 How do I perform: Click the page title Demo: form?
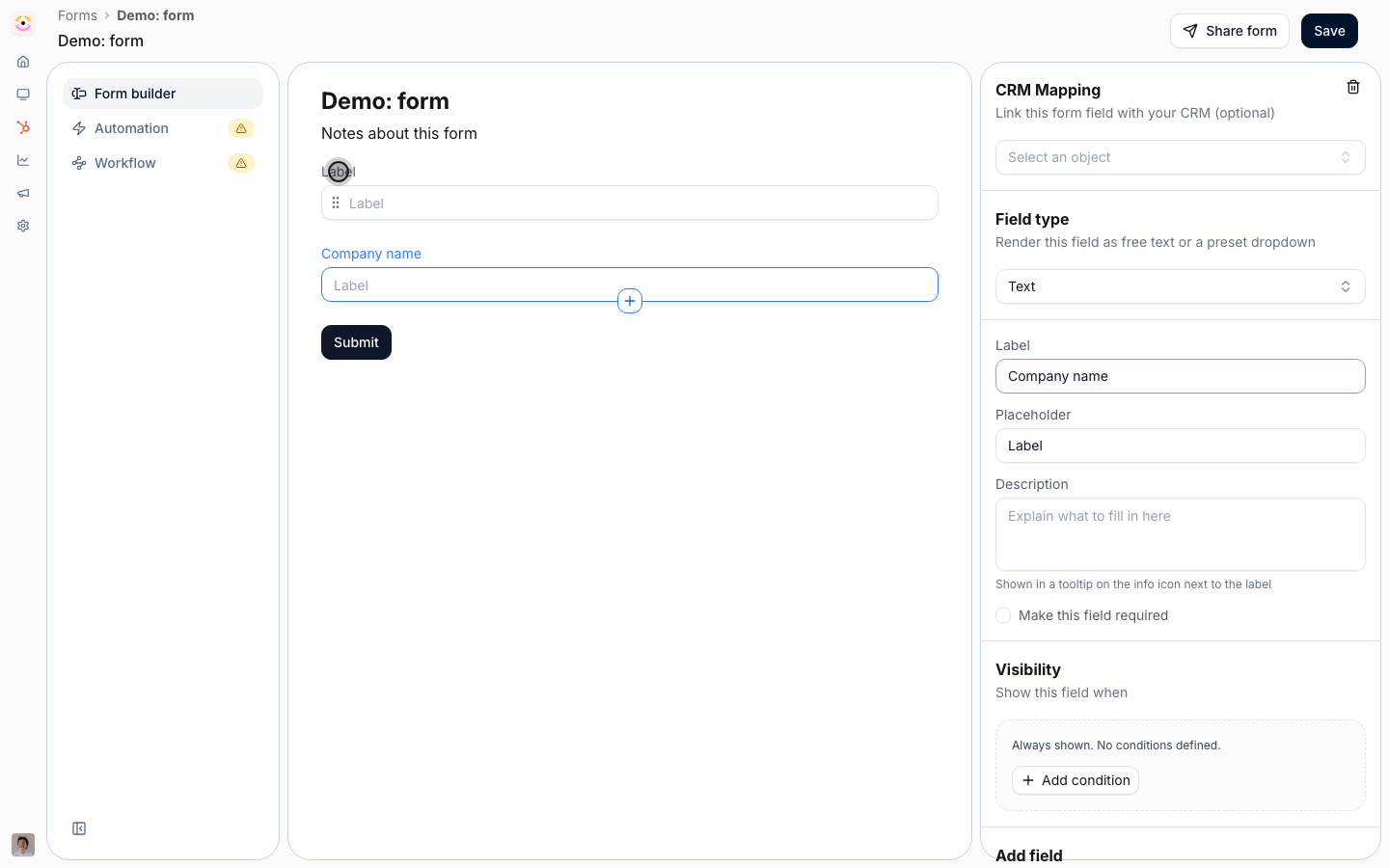100,41
